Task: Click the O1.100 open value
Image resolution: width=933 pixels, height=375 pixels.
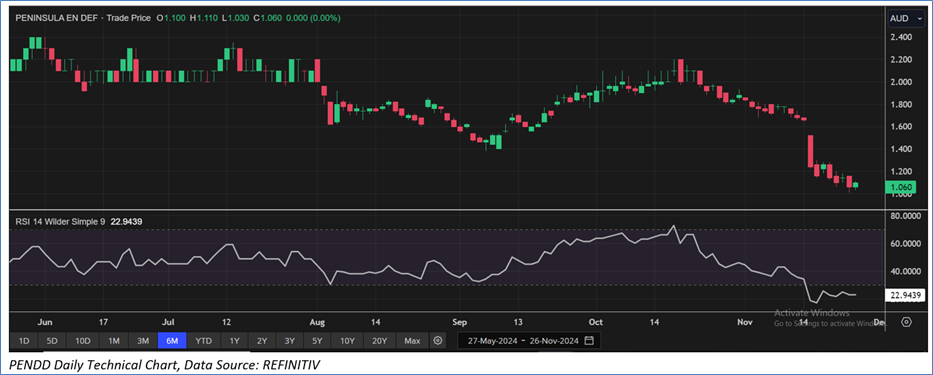Action: pyautogui.click(x=171, y=18)
